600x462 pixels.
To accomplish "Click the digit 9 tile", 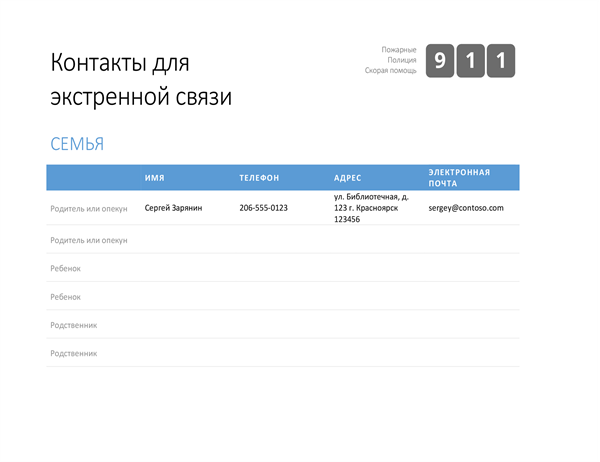I will click(x=440, y=60).
